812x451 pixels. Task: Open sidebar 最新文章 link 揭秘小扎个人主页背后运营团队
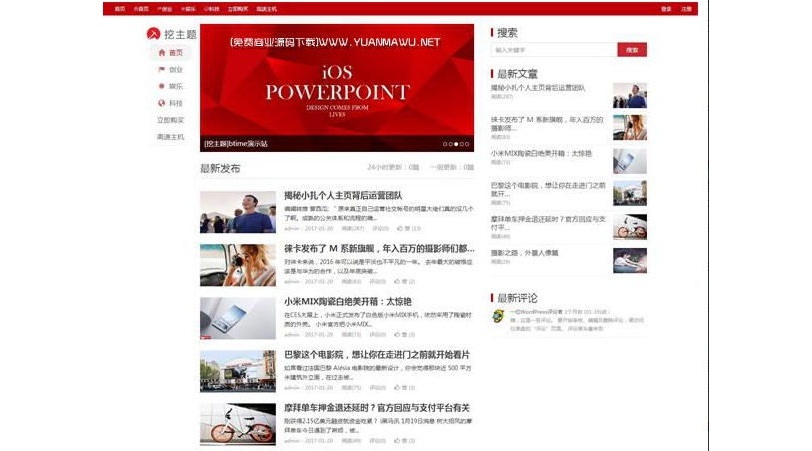538,88
